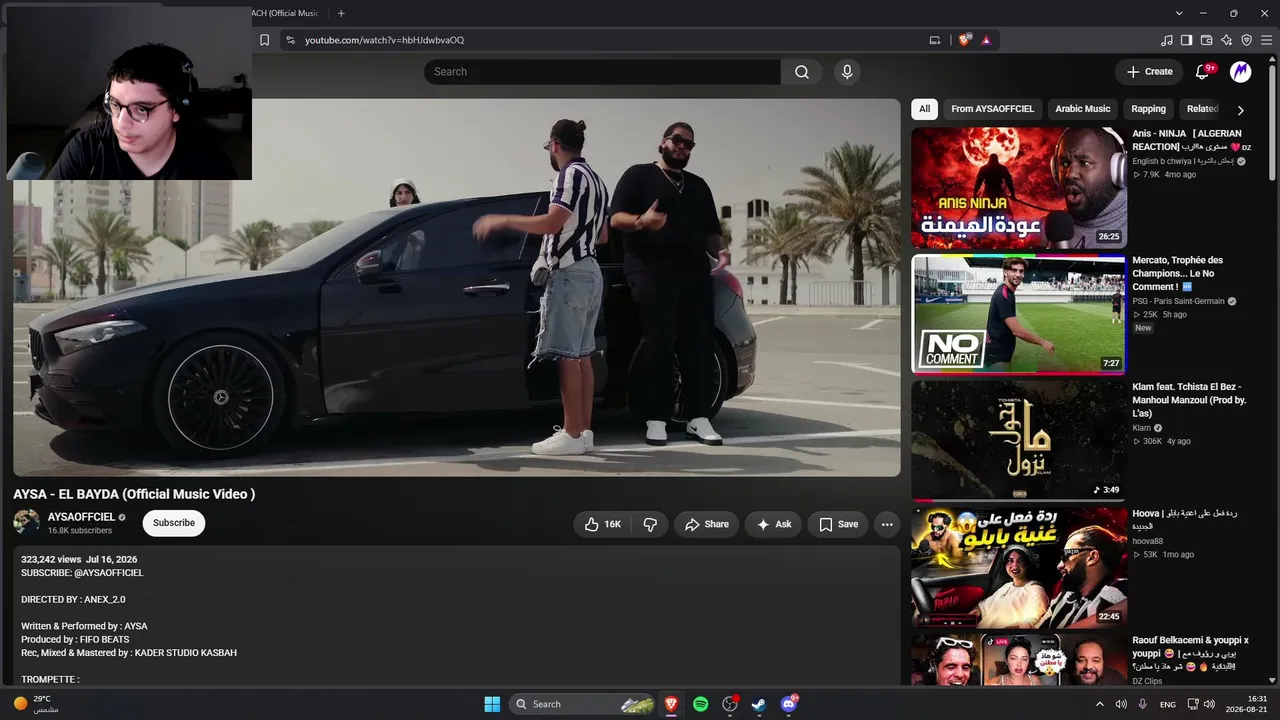Click the system tray microphone icon
The height and width of the screenshot is (720, 1280).
point(1142,704)
